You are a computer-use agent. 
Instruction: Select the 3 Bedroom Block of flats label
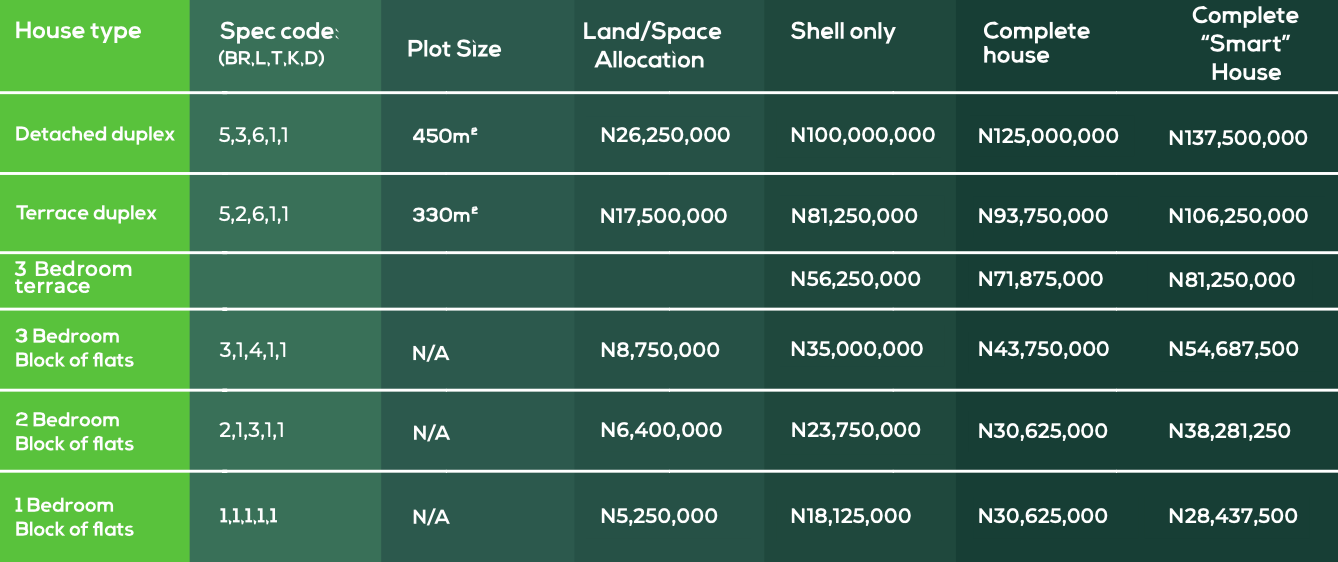(x=74, y=348)
